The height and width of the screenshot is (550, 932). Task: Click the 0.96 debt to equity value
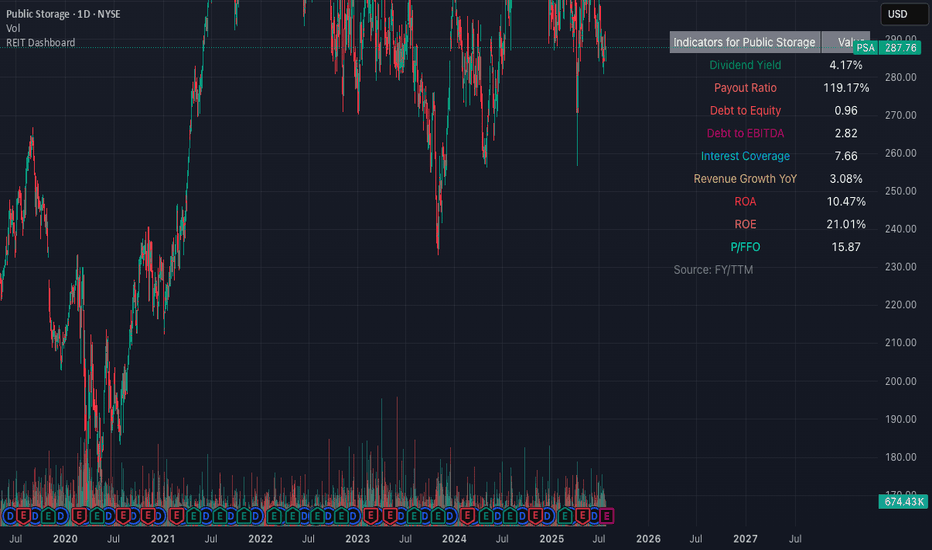(x=846, y=111)
